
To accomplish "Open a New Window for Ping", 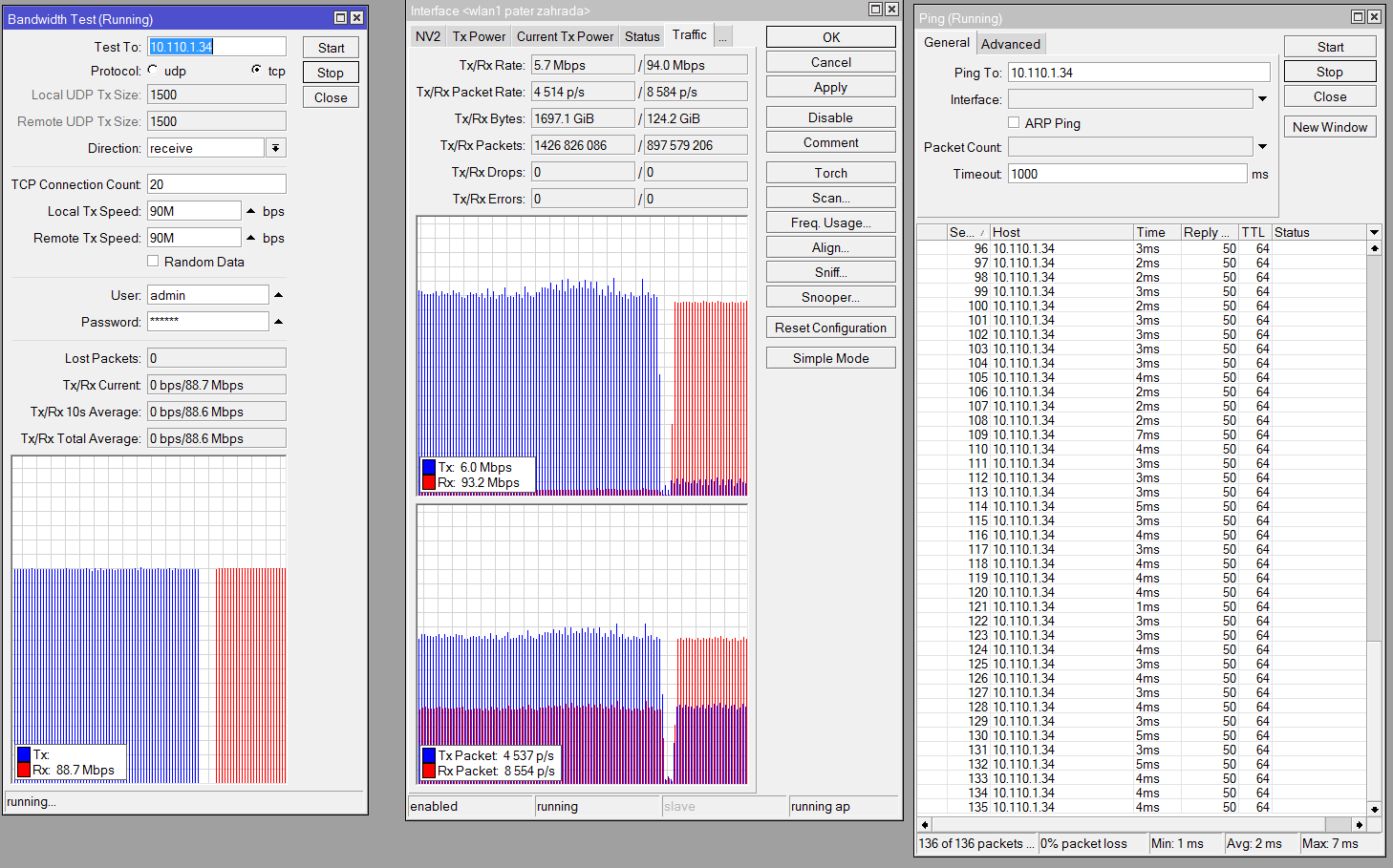I will [x=1330, y=127].
